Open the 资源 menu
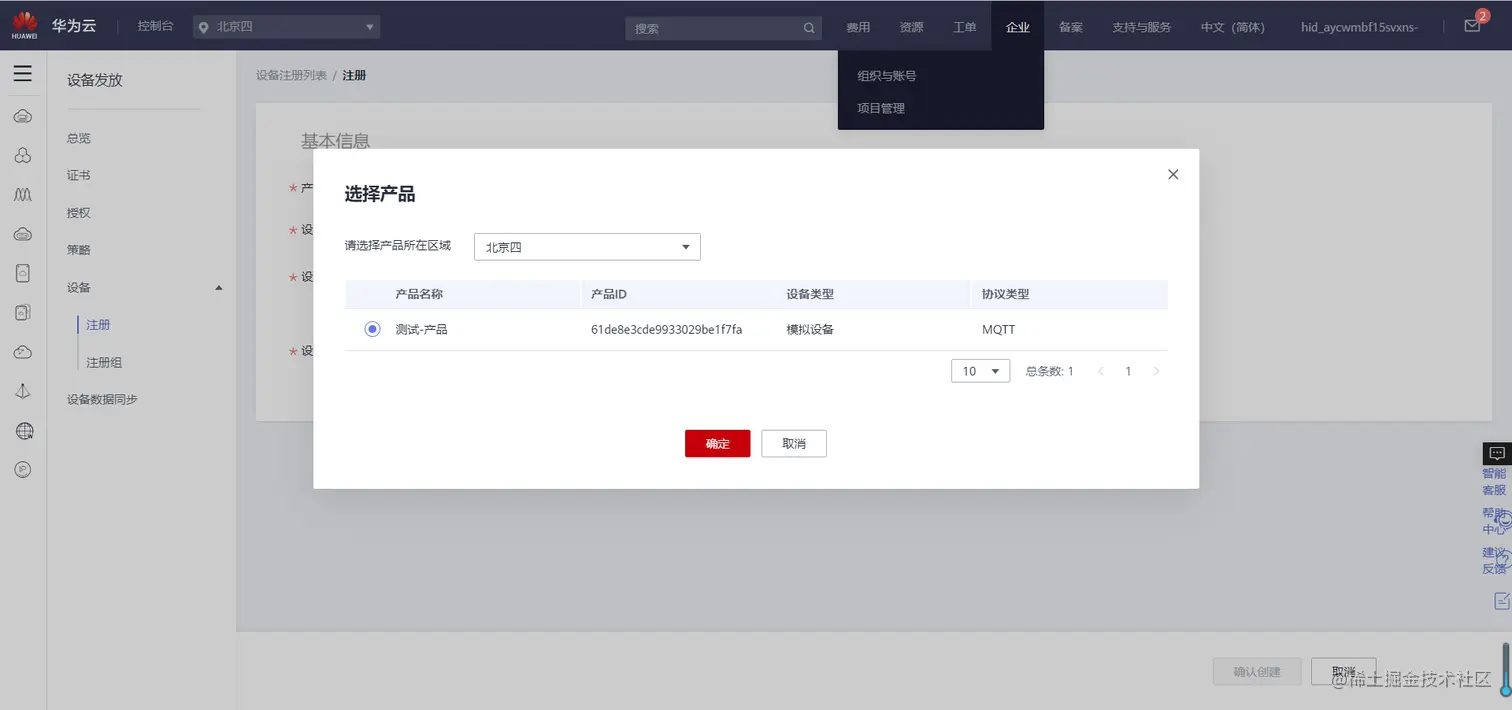This screenshot has width=1512, height=710. [911, 27]
